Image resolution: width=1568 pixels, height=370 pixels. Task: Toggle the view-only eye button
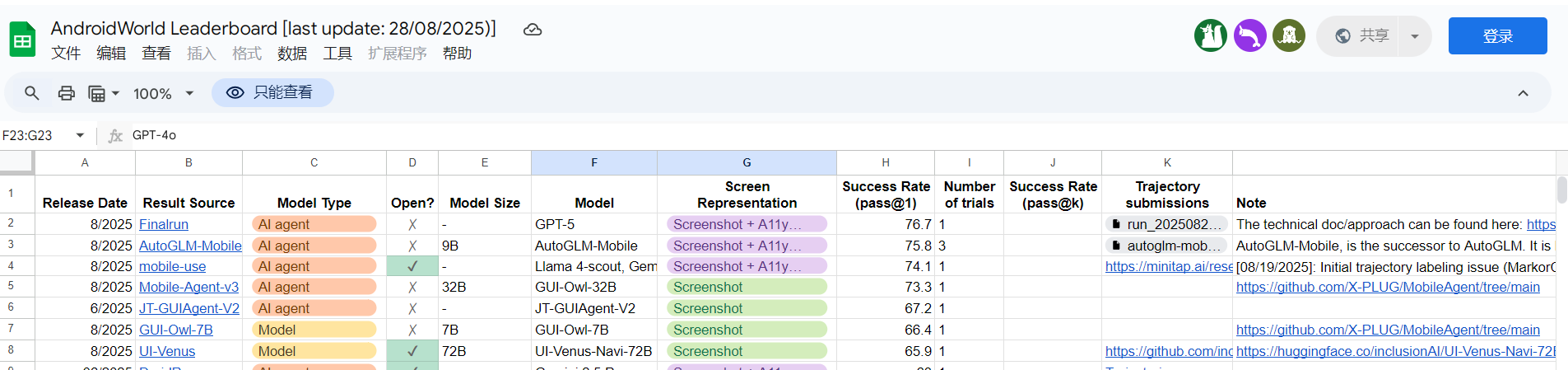[x=272, y=92]
